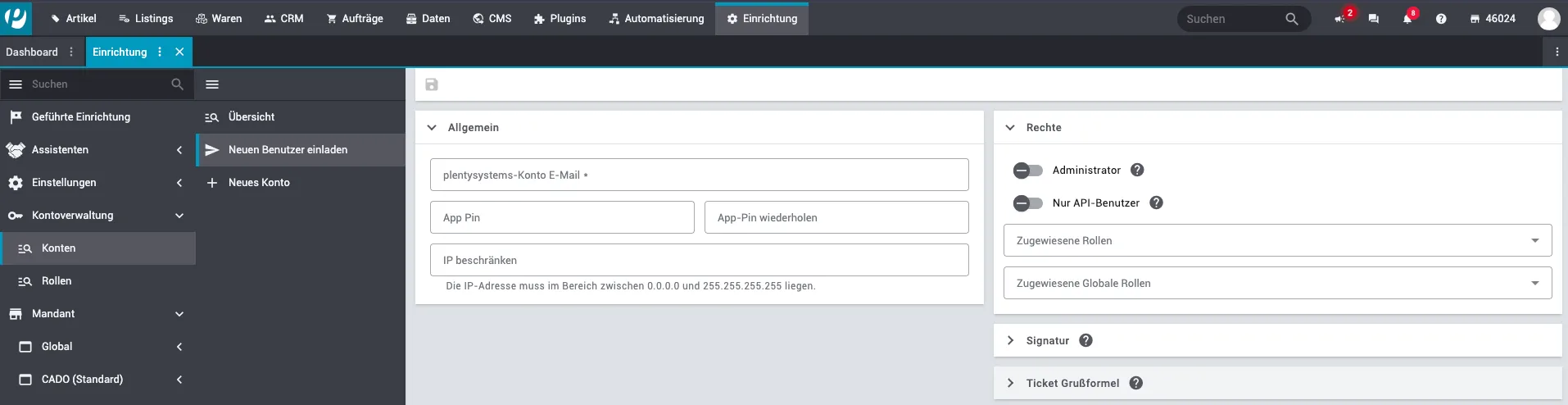Image resolution: width=1568 pixels, height=405 pixels.
Task: Open the user avatar menu
Action: pos(1548,18)
